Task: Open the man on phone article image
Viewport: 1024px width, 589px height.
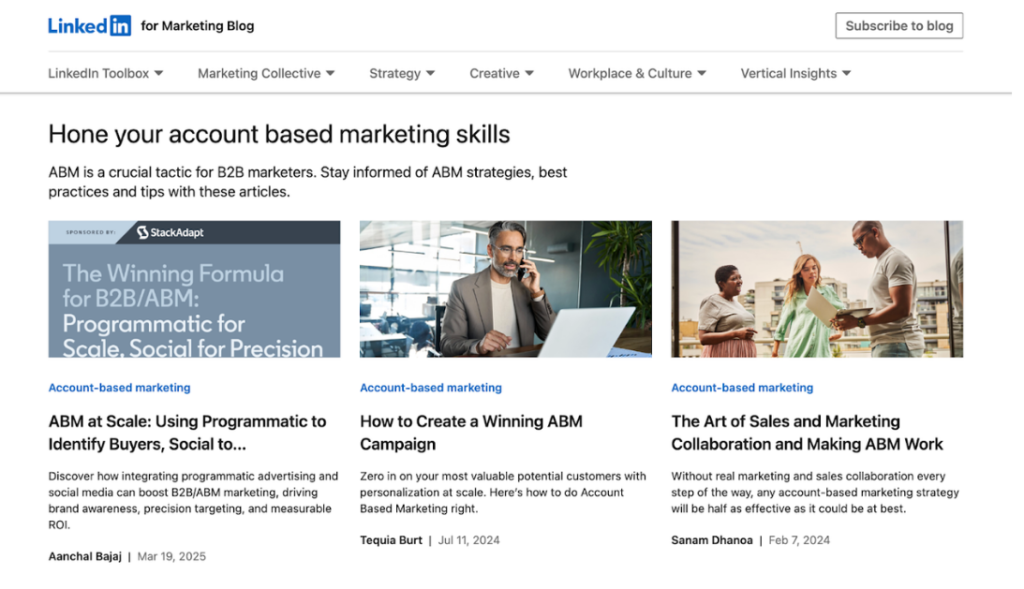Action: (505, 289)
